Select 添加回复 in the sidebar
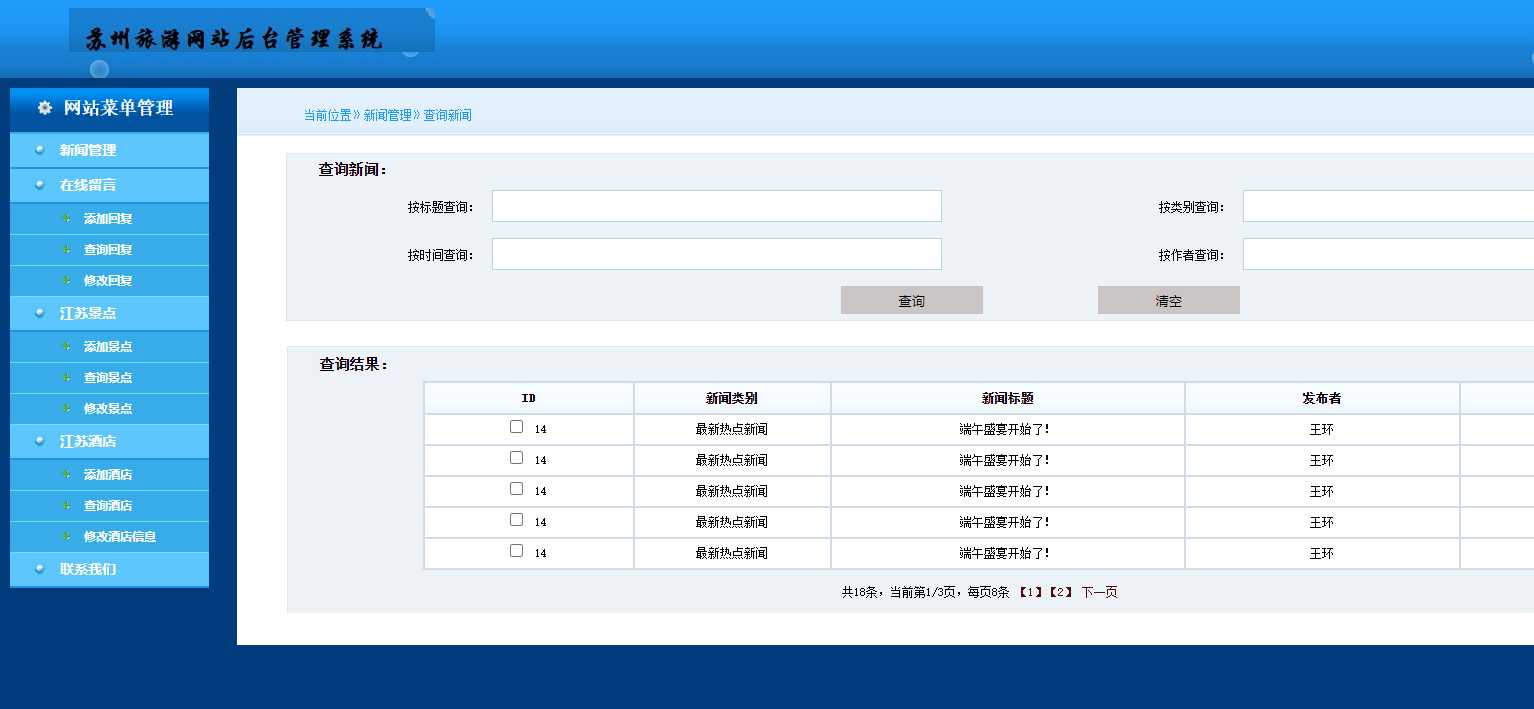 [108, 218]
